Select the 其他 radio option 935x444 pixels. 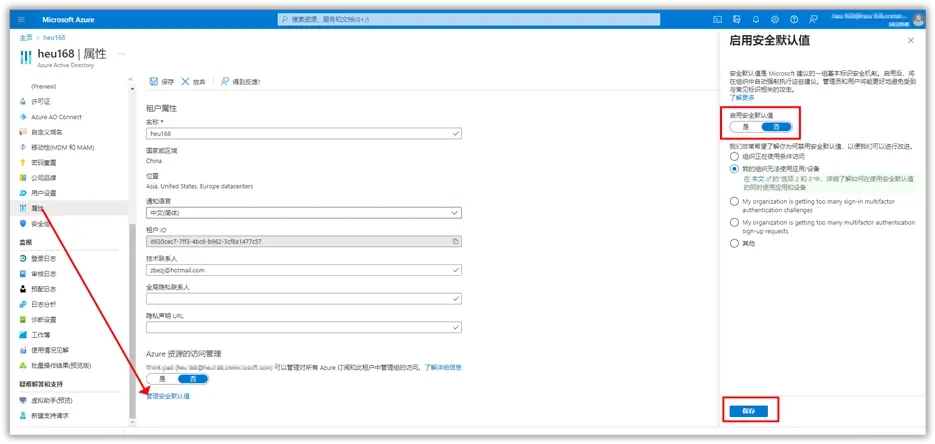tap(734, 243)
